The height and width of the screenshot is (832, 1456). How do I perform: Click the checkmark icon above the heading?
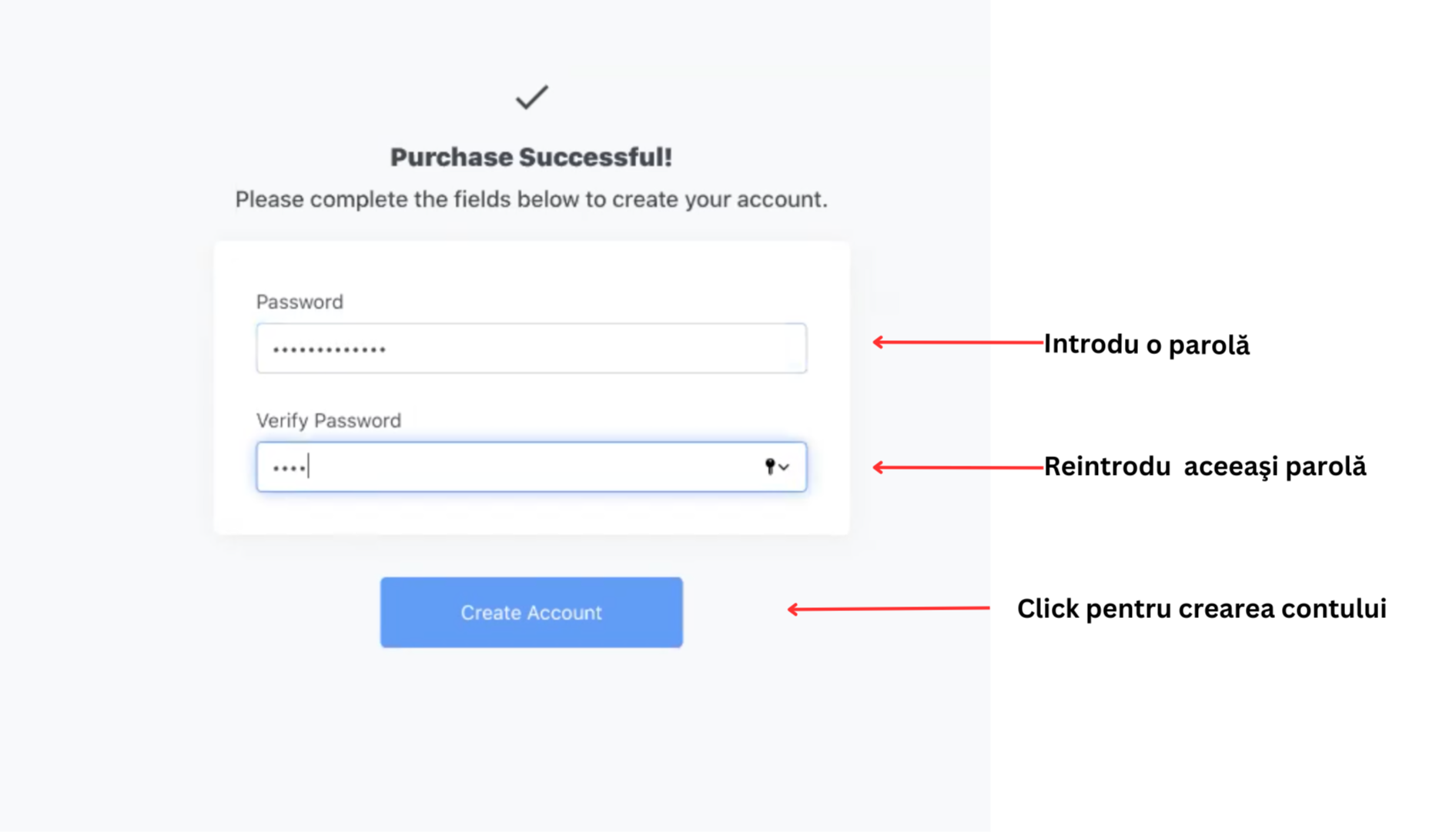click(531, 97)
